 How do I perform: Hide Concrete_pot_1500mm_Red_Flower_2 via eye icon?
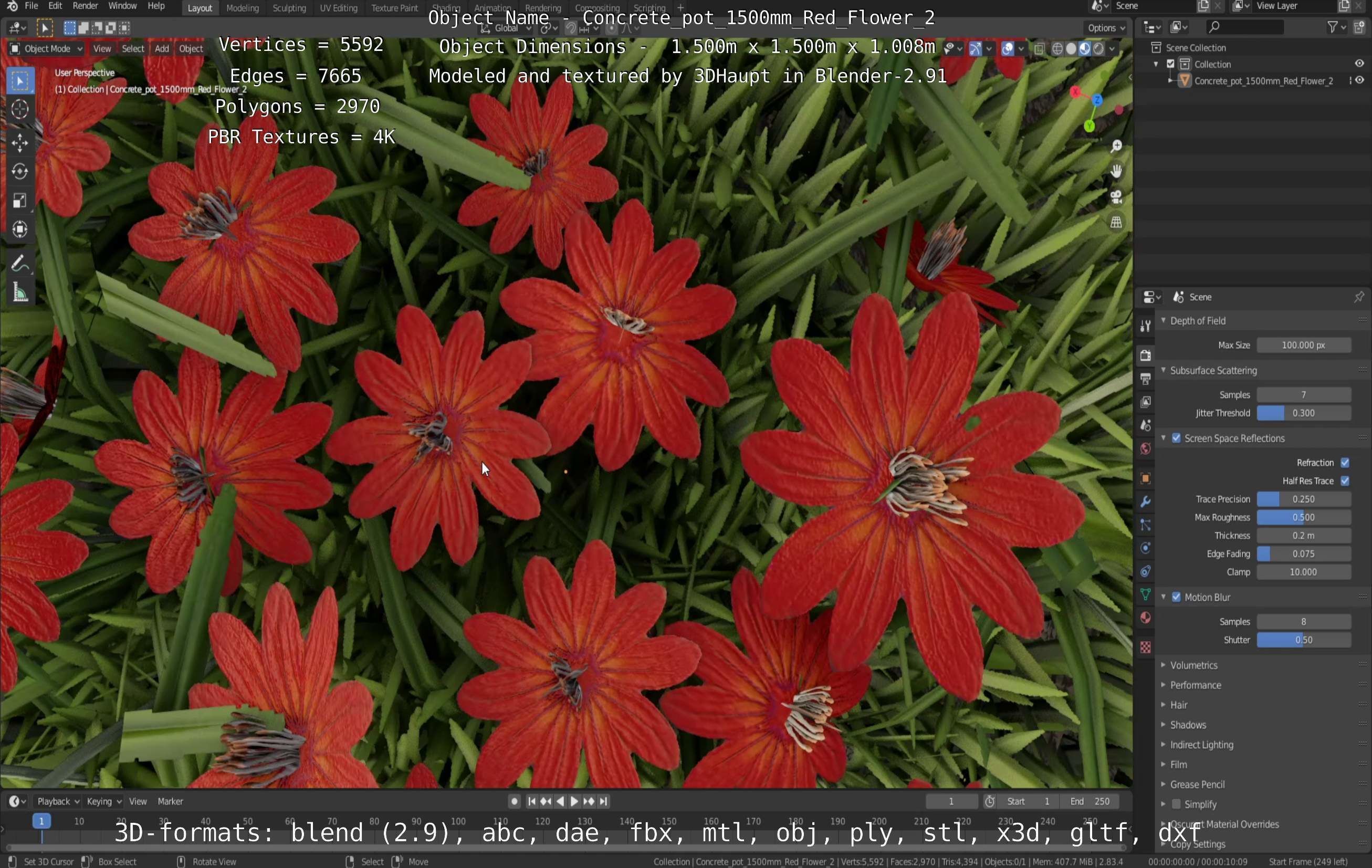coord(1359,80)
